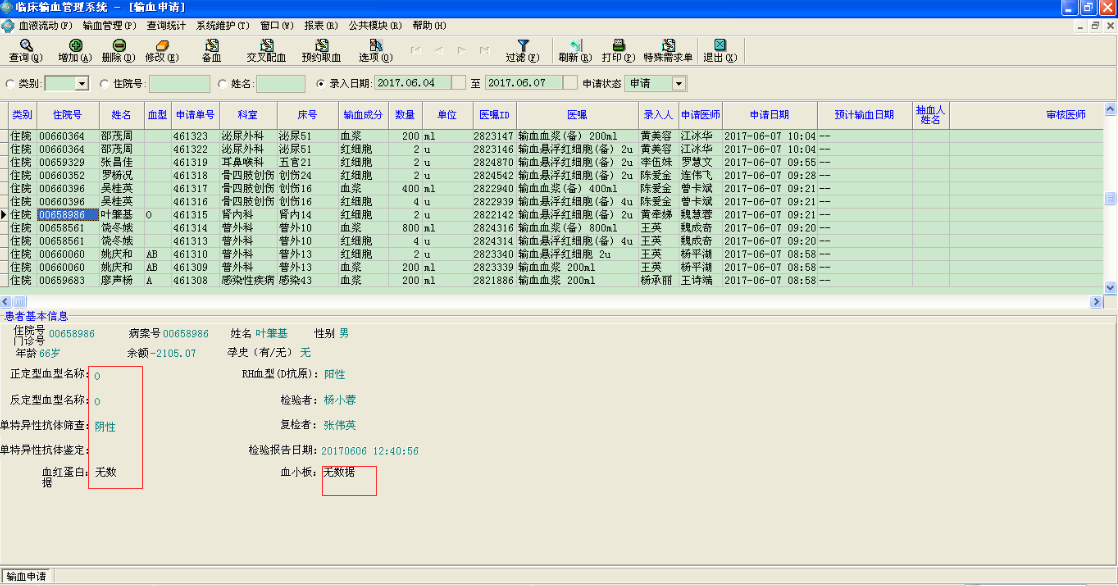The height and width of the screenshot is (586, 1118).
Task: Open the 输血管理 menu
Action: click(109, 26)
